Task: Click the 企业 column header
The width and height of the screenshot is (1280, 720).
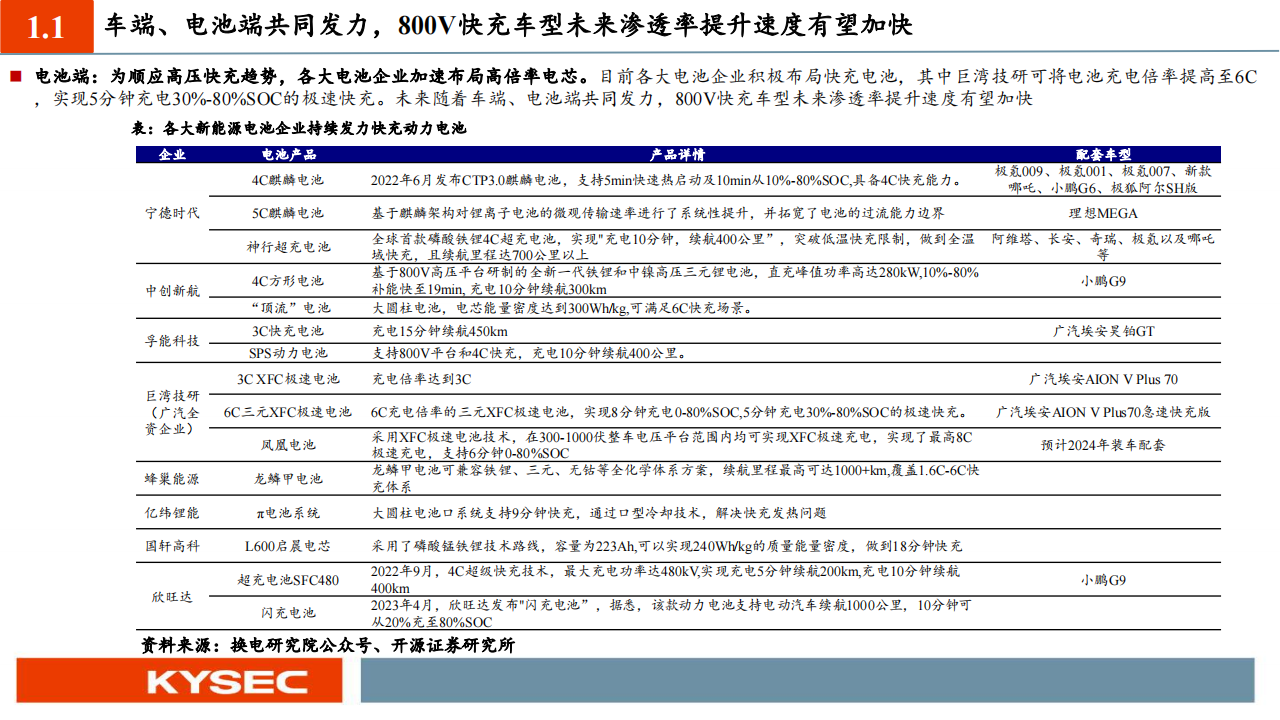Action: (172, 155)
